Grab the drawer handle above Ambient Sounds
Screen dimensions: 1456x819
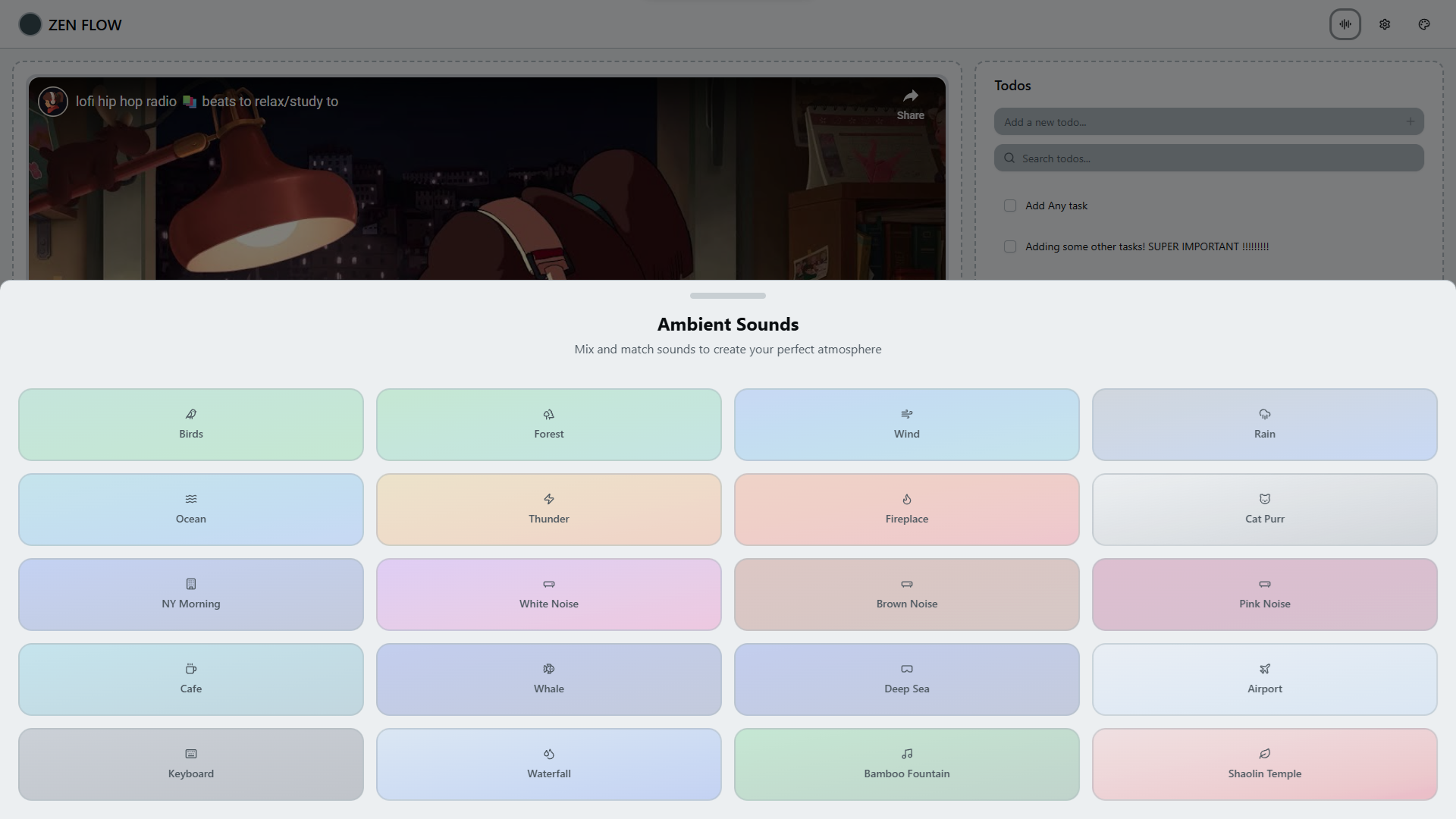click(728, 296)
